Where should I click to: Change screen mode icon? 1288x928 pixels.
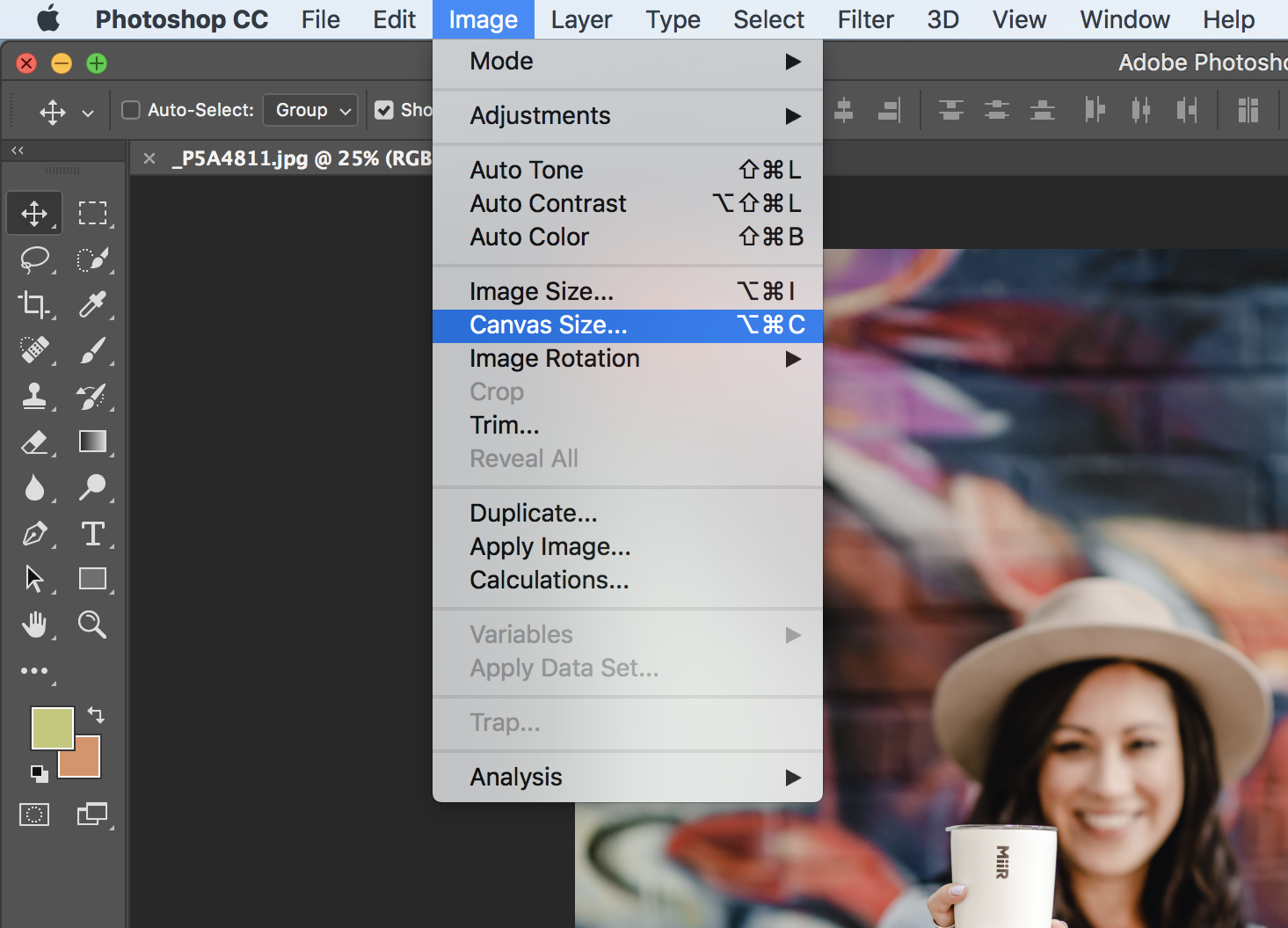tap(92, 815)
